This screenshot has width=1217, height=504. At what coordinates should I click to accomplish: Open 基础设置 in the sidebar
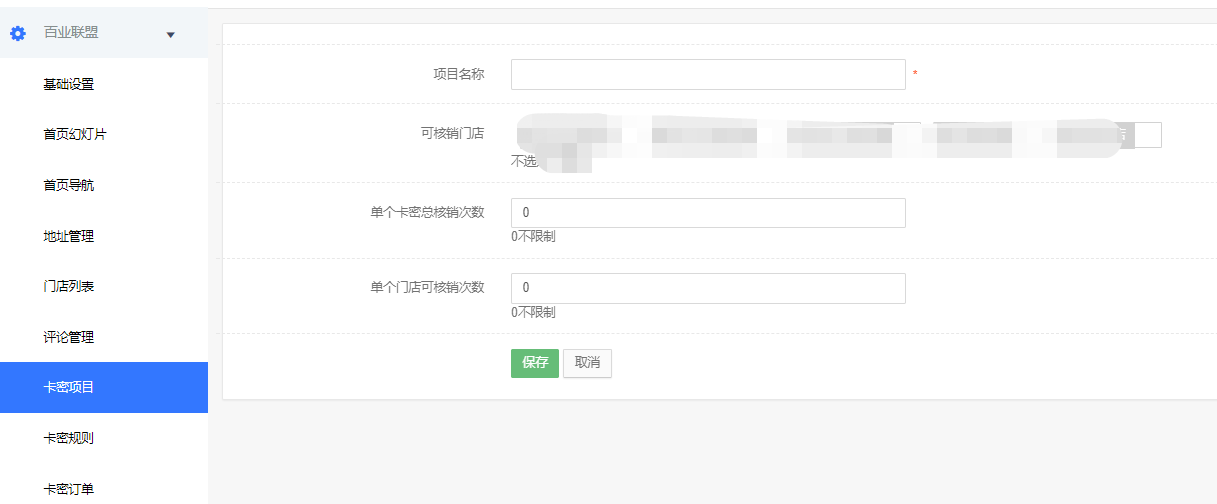[x=68, y=84]
